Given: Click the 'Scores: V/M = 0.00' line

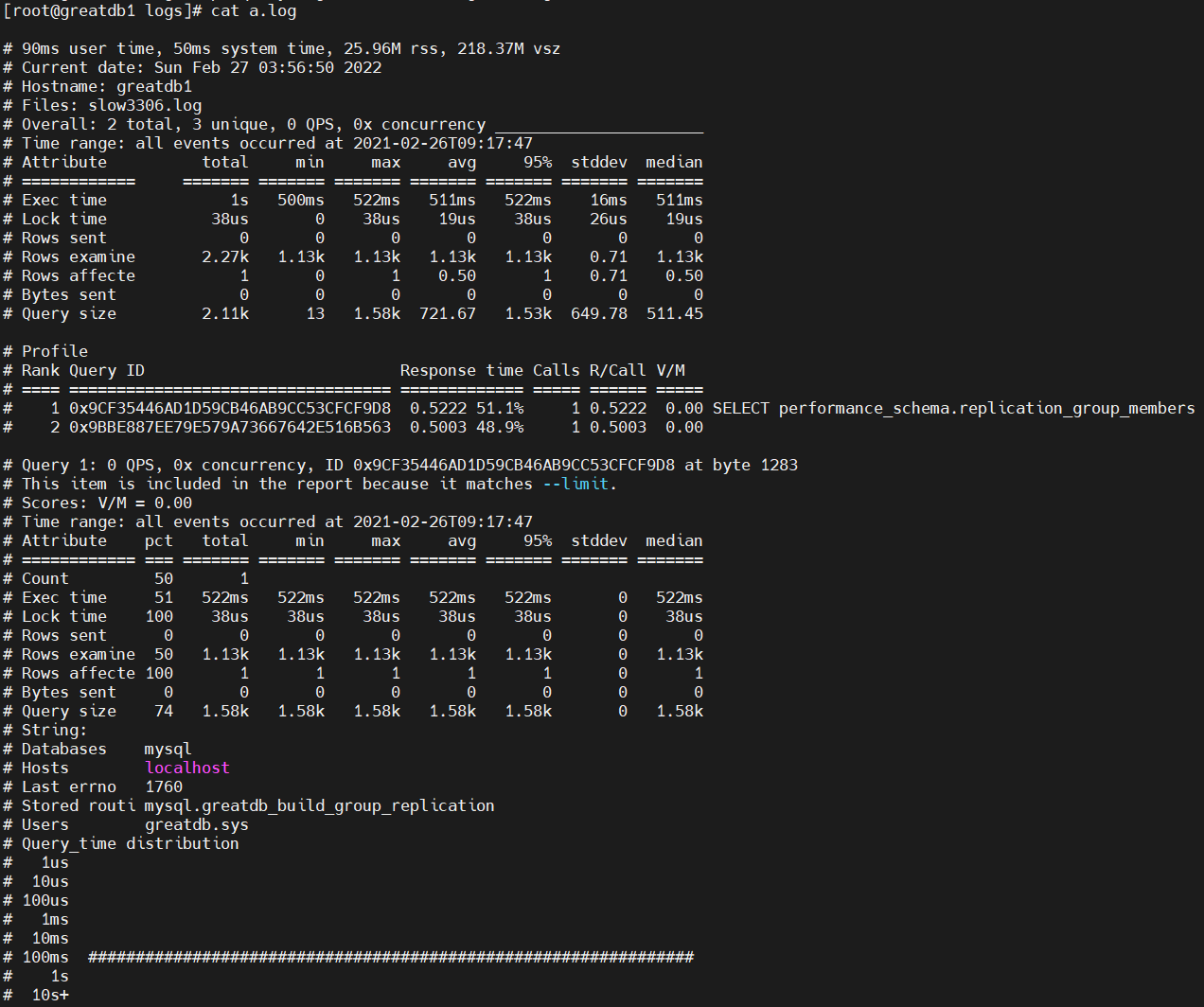Looking at the screenshot, I should click(x=97, y=503).
